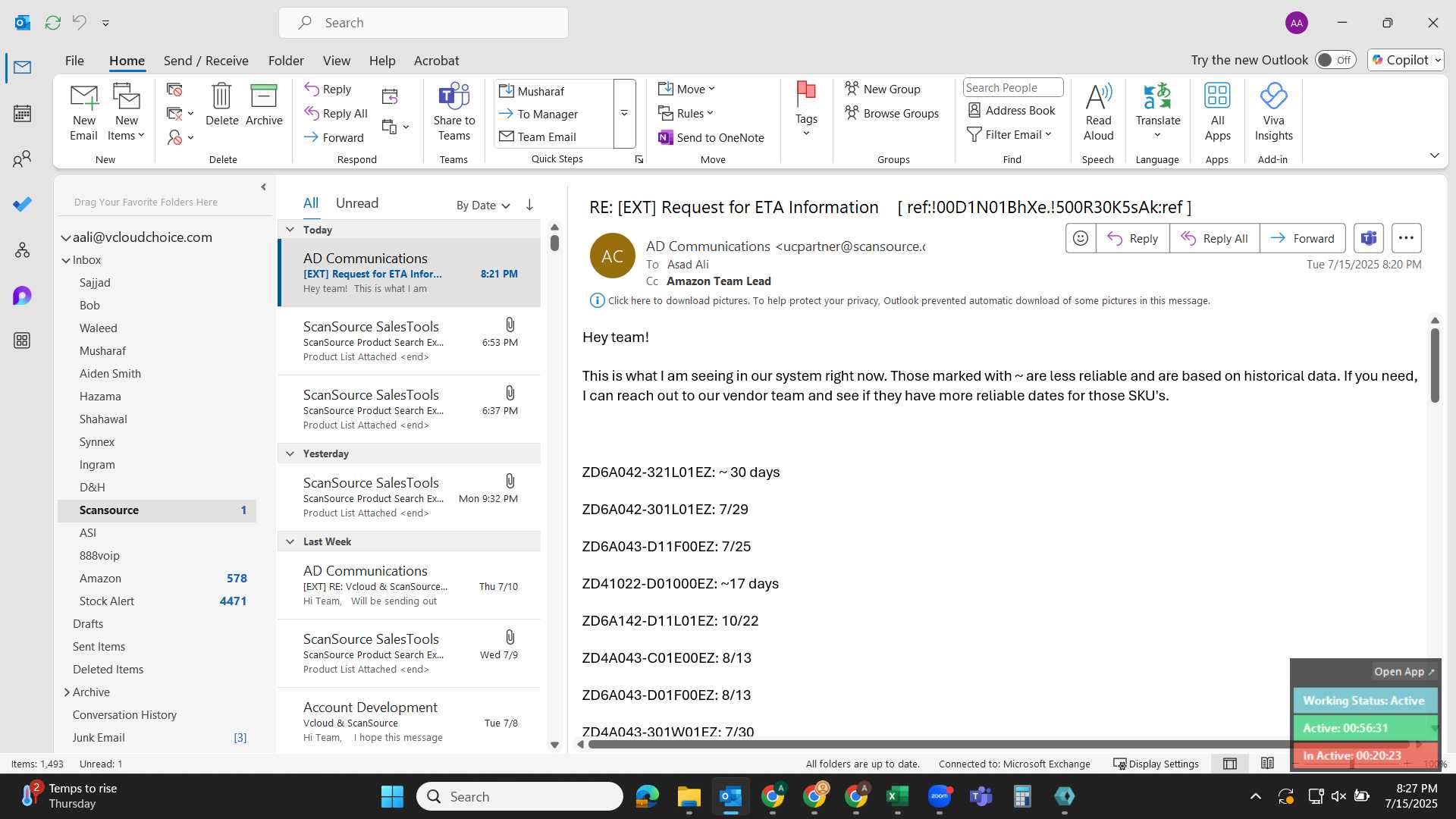Open the Acrobat tab
Viewport: 1456px width, 819px height.
(x=436, y=61)
